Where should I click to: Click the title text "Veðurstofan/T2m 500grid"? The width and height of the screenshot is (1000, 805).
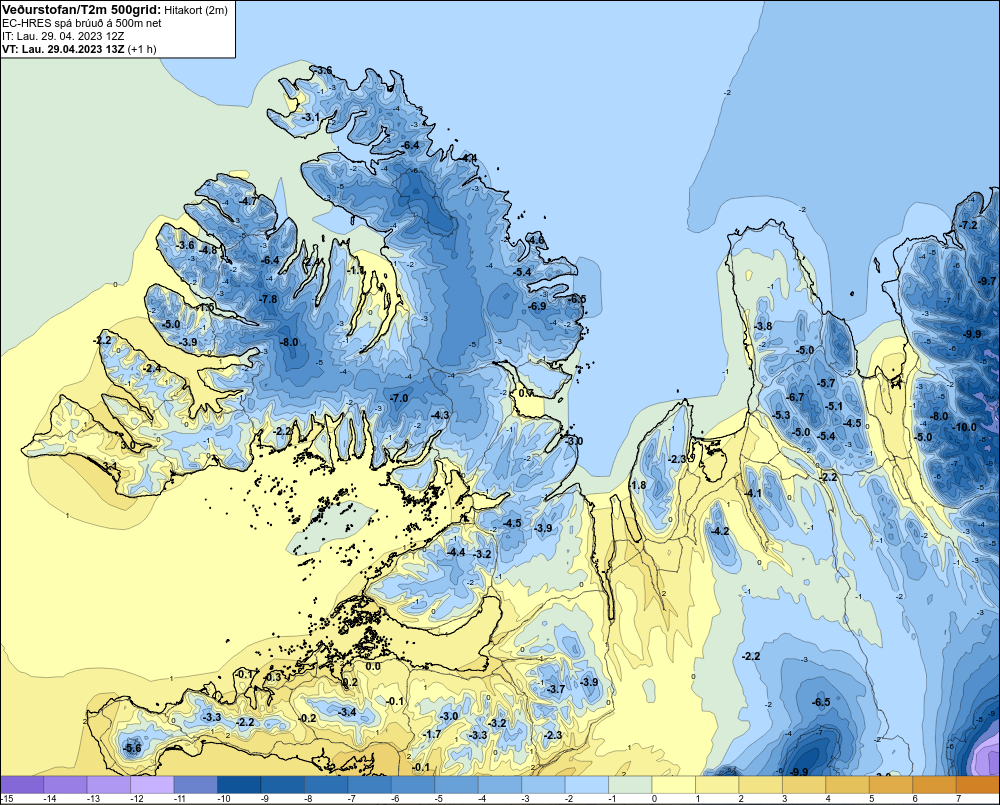pyautogui.click(x=80, y=10)
